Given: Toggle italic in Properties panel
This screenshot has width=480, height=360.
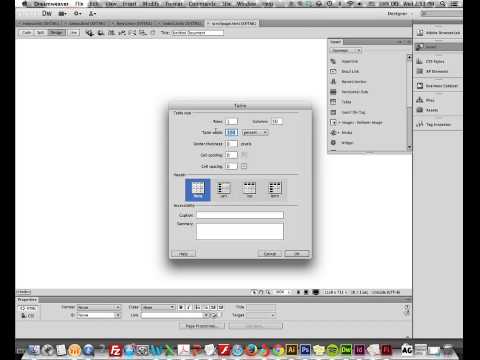Looking at the screenshot, I should (x=188, y=307).
